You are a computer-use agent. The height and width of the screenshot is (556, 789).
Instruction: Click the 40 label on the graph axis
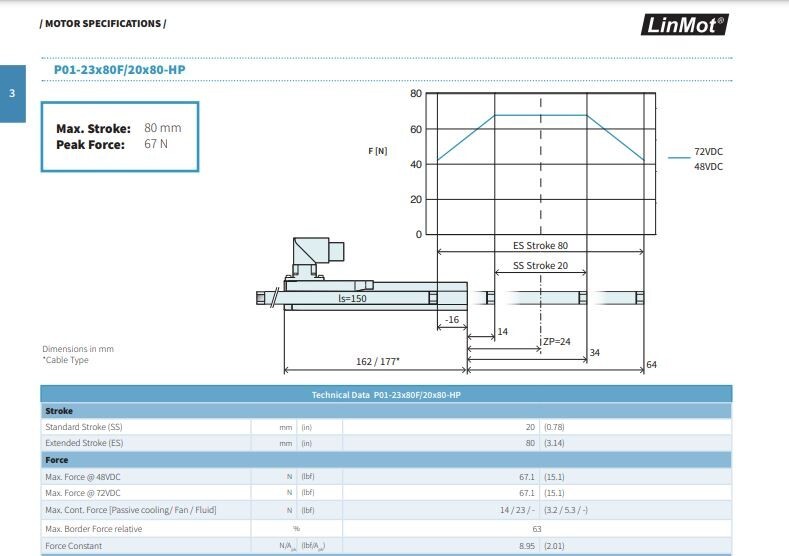pyautogui.click(x=416, y=165)
